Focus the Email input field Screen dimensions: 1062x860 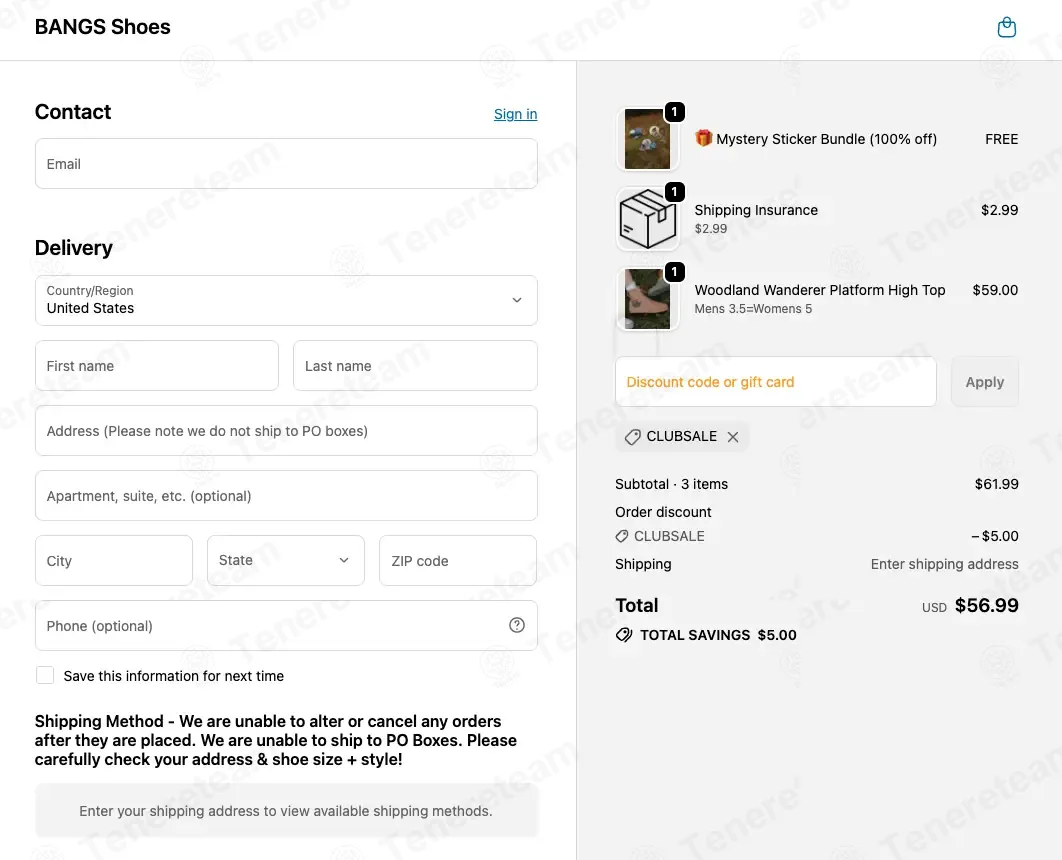click(x=286, y=164)
